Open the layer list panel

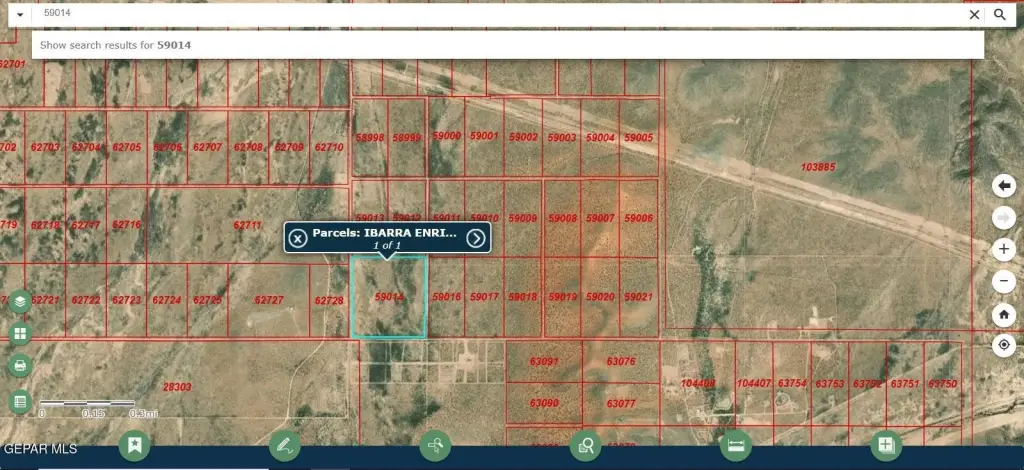(x=19, y=301)
